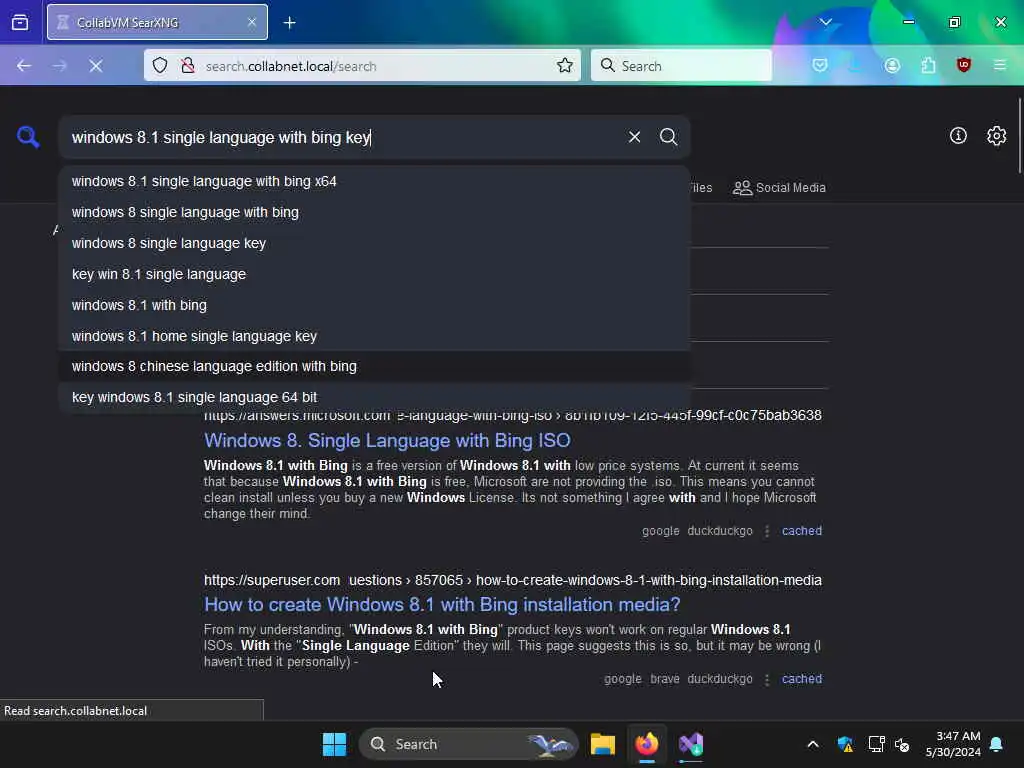Choose suggestion 'windows 8 single language with bing'
The width and height of the screenshot is (1024, 768).
pos(374,212)
